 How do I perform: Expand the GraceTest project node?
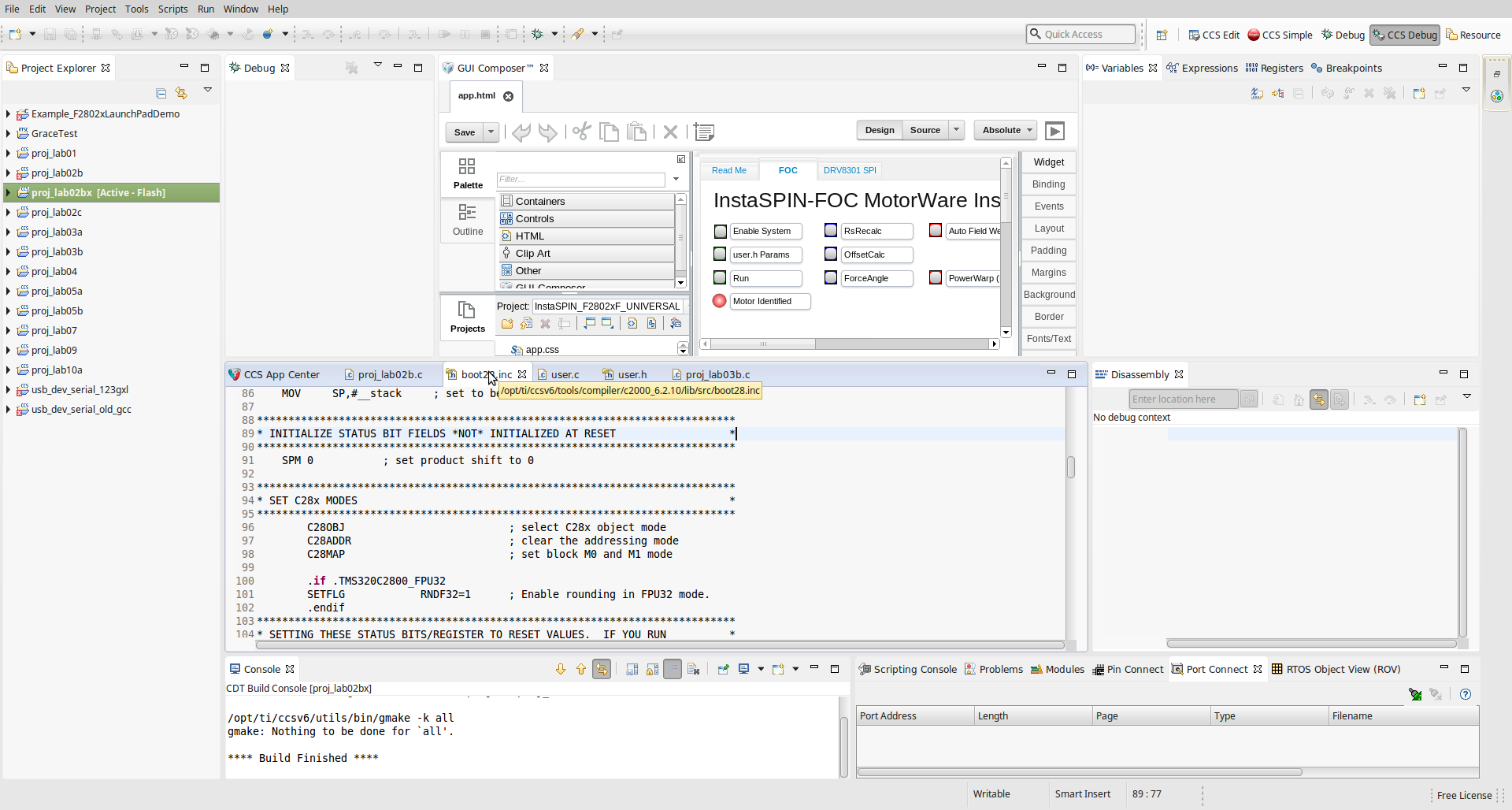point(8,133)
